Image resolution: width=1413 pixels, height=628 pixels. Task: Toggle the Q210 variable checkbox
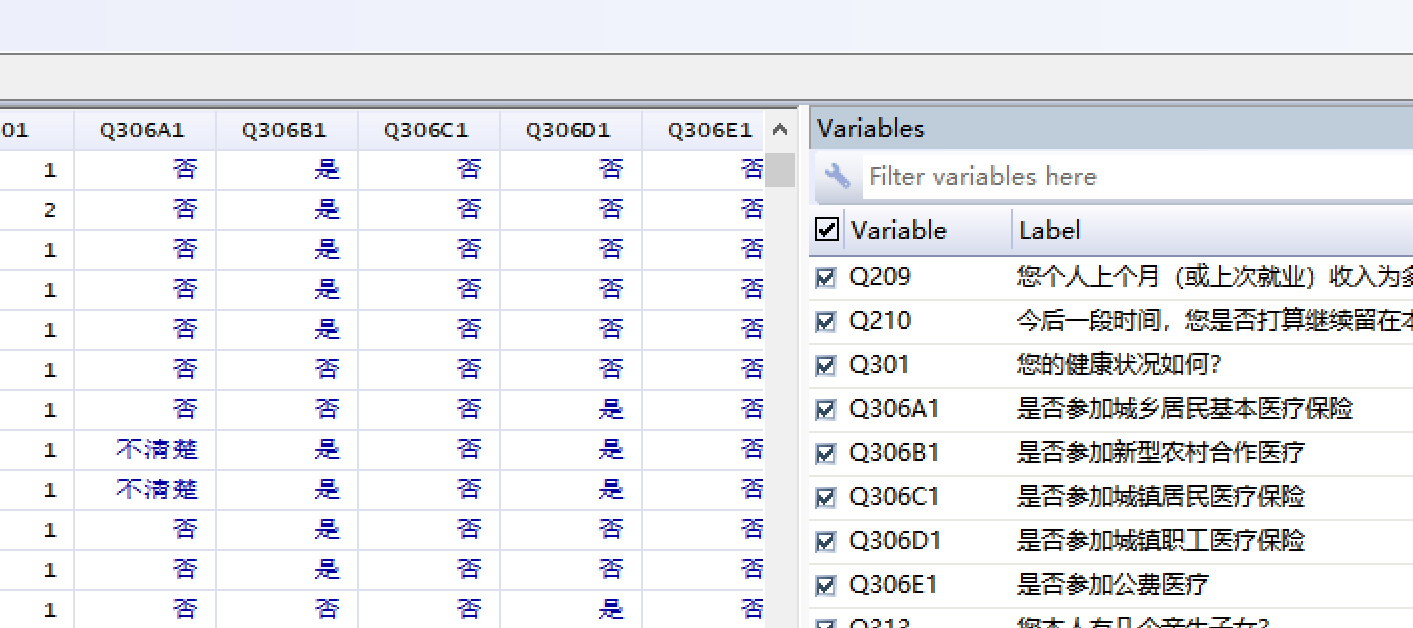pos(826,321)
